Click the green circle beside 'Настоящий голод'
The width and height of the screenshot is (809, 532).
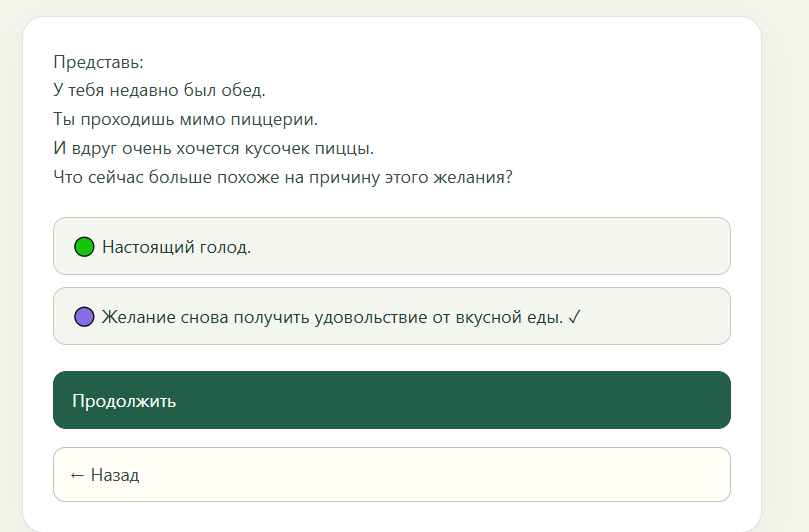[84, 247]
